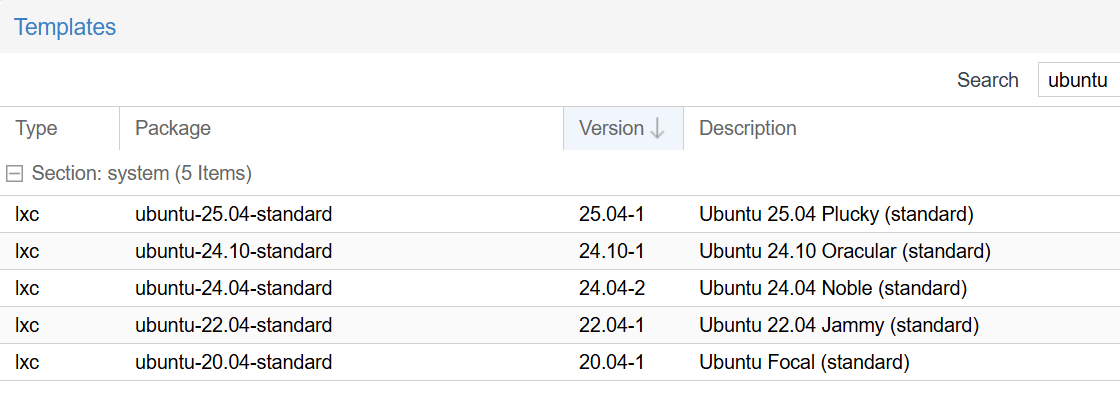Click version cell 20.04-1
Image resolution: width=1120 pixels, height=394 pixels.
[611, 363]
